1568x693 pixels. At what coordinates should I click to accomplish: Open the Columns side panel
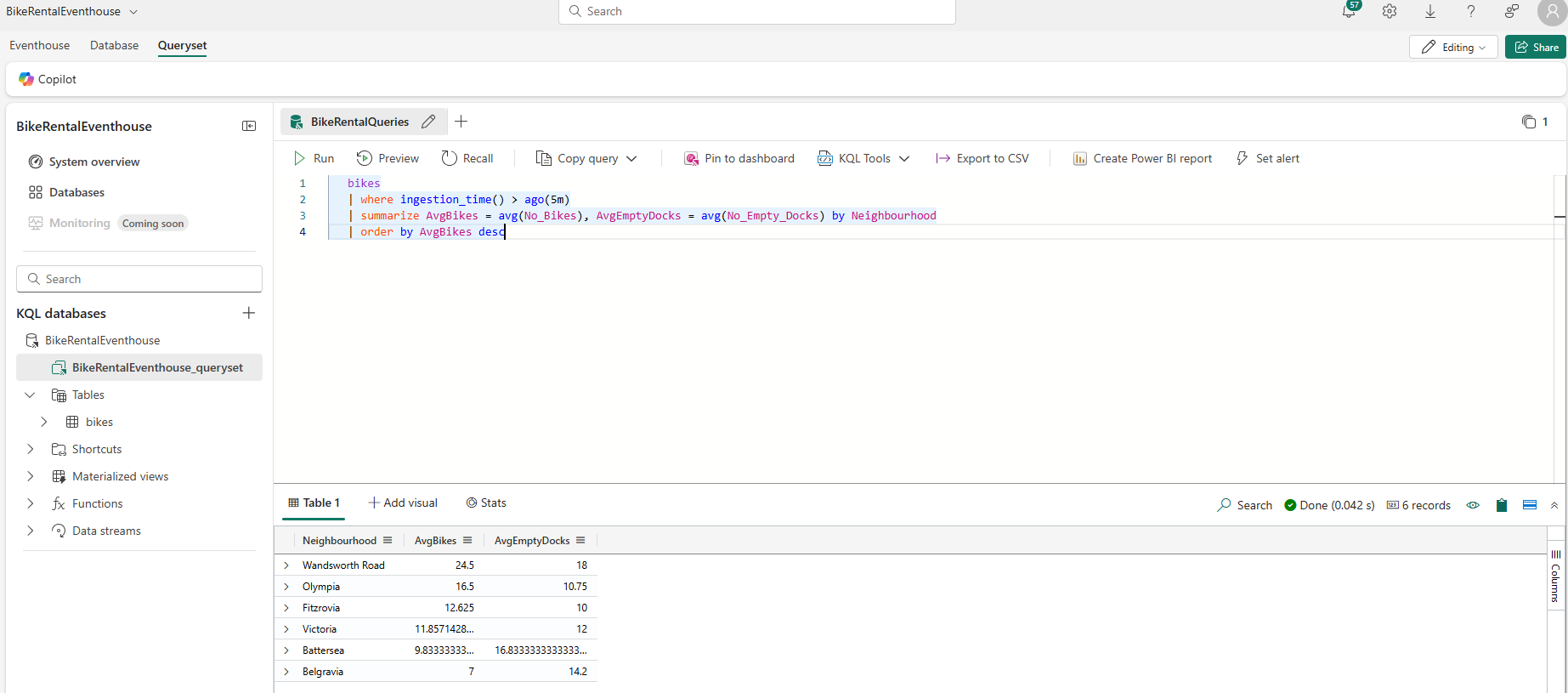click(1555, 576)
